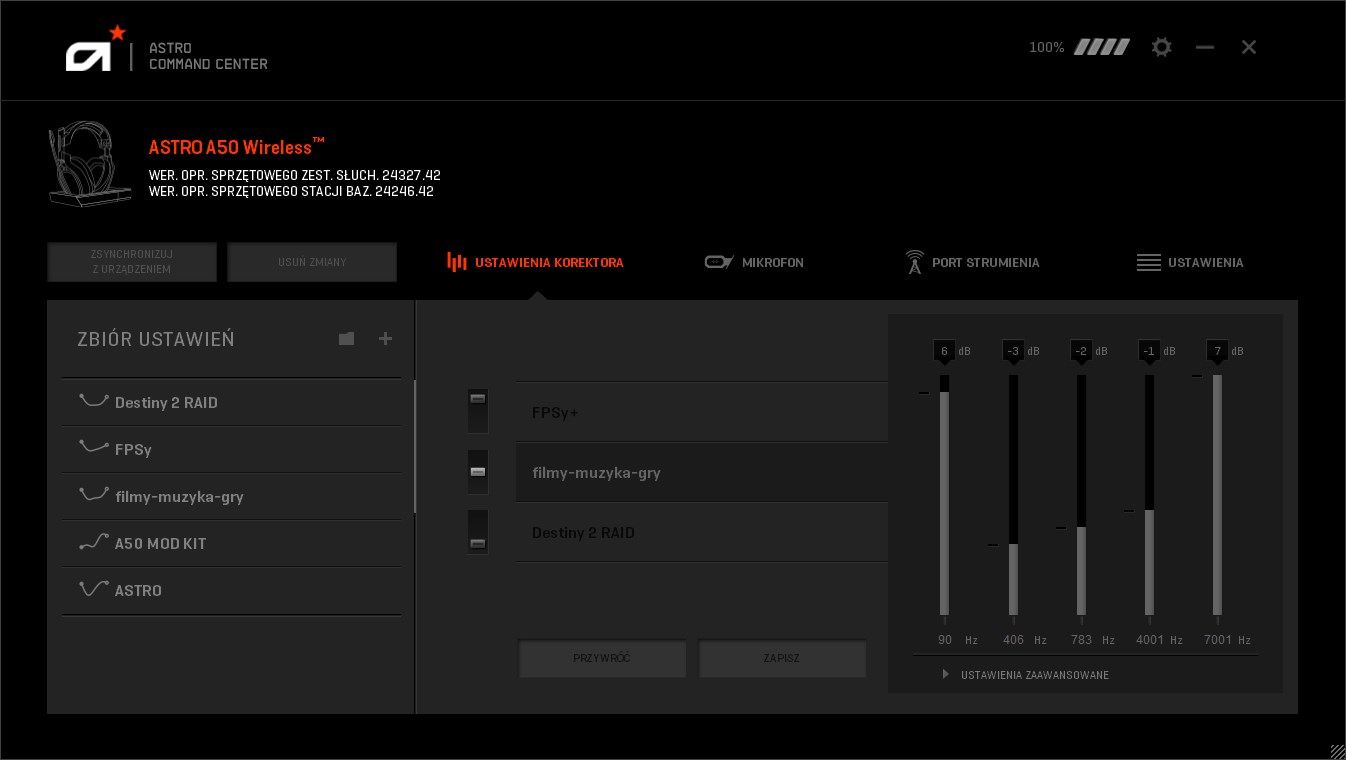The height and width of the screenshot is (760, 1346).
Task: Toggle the switch next to Destiny 2 RAID slot
Action: (x=478, y=531)
